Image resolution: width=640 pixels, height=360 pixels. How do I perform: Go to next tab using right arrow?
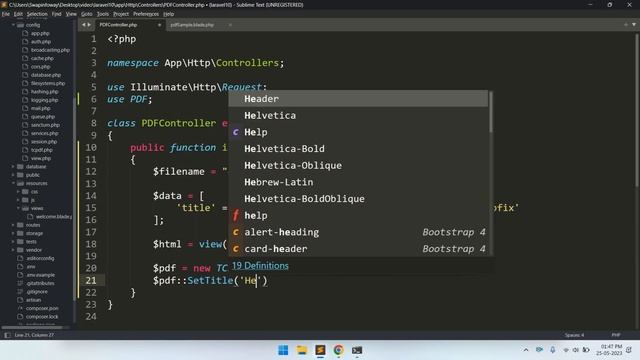89,25
